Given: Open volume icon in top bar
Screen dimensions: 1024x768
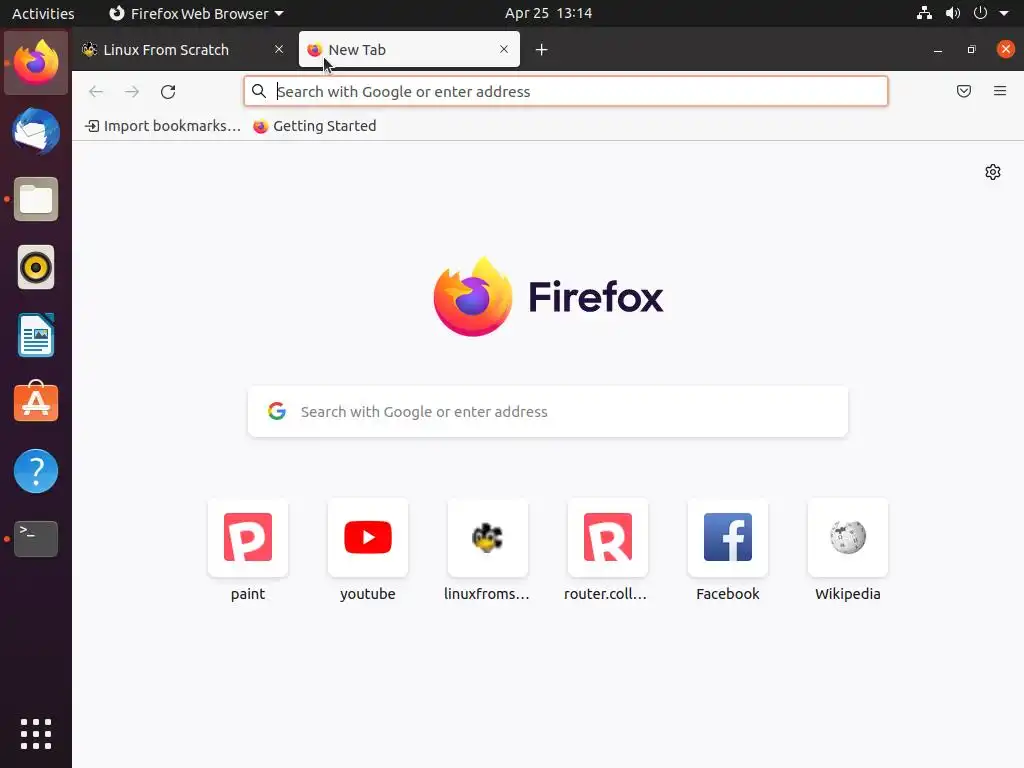Looking at the screenshot, I should 953,13.
